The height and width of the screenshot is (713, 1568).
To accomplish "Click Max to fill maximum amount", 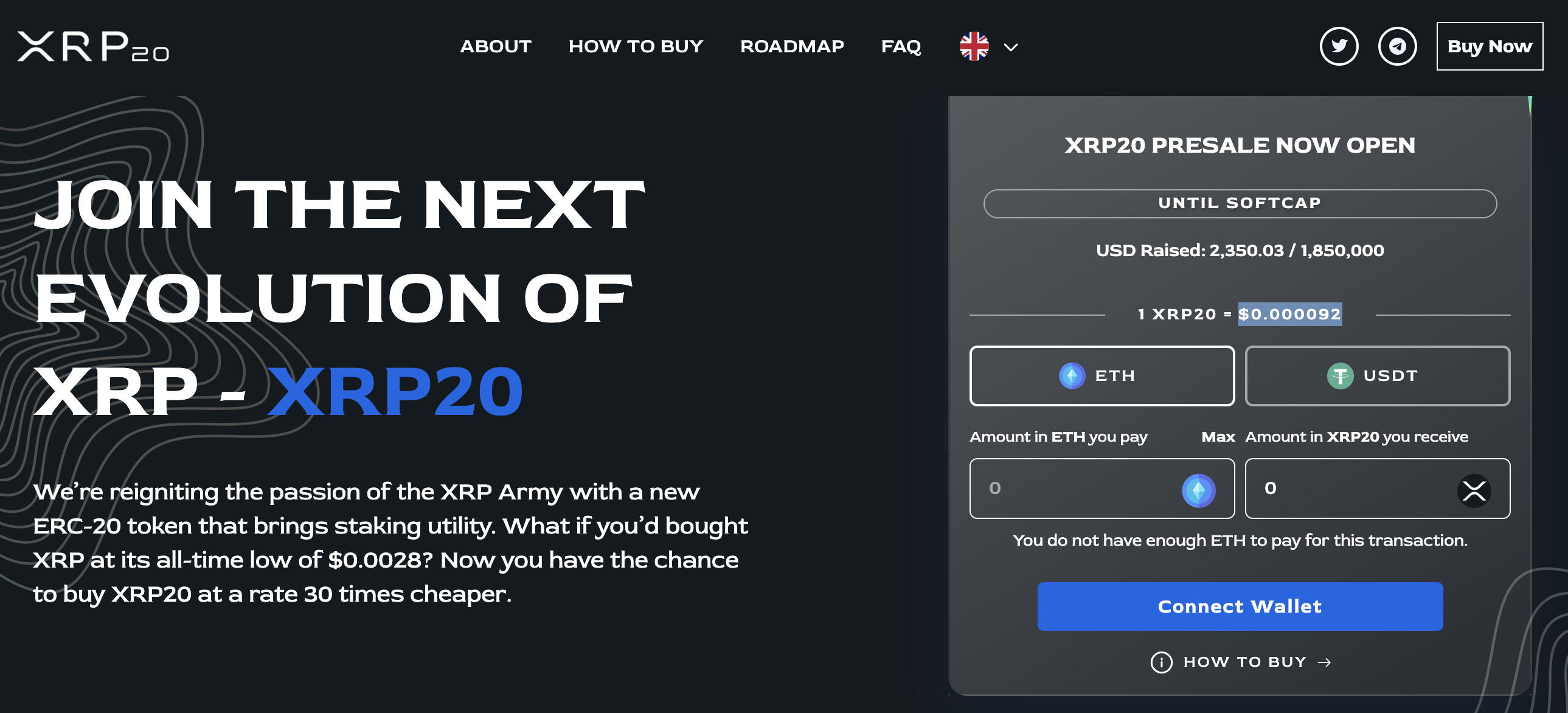I will pos(1218,437).
